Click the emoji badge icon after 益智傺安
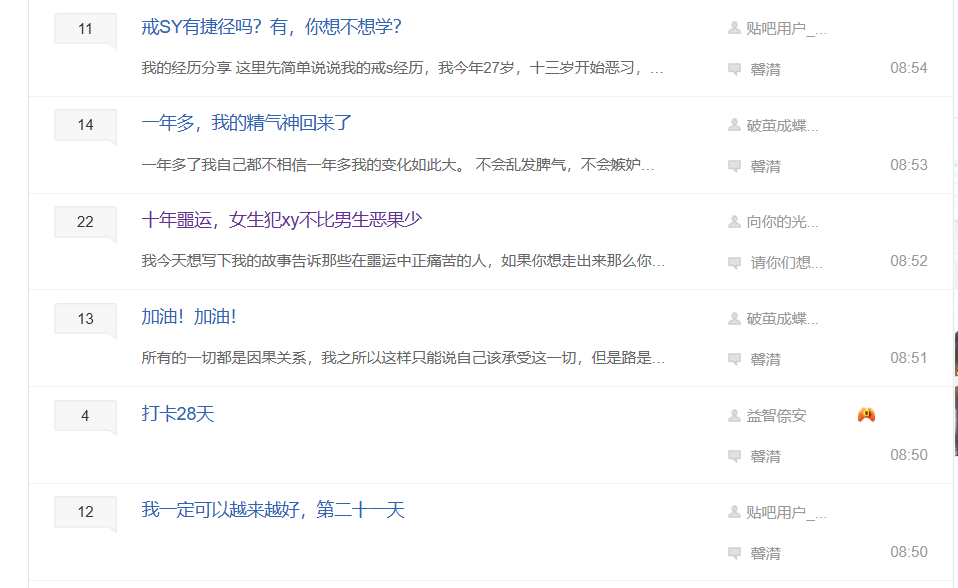The width and height of the screenshot is (958, 588). (x=866, y=415)
